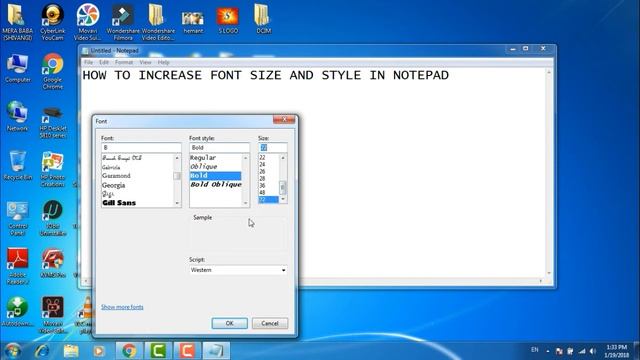
Task: Select Gill Sans in the font list
Action: (119, 203)
